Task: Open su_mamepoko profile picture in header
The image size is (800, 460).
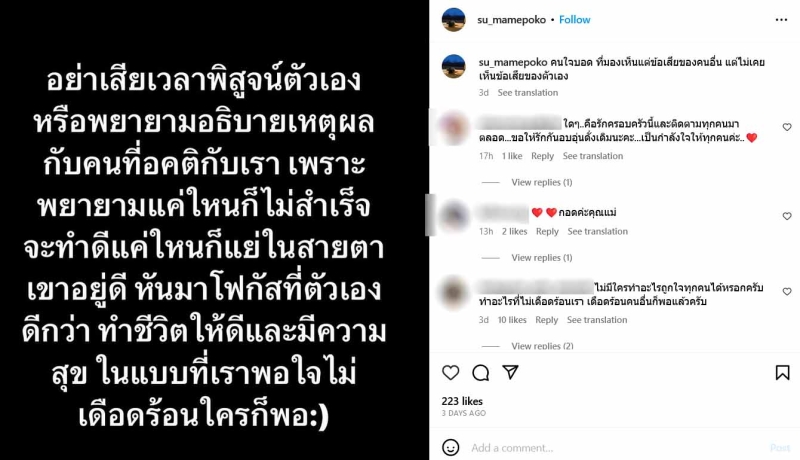Action: click(x=453, y=20)
